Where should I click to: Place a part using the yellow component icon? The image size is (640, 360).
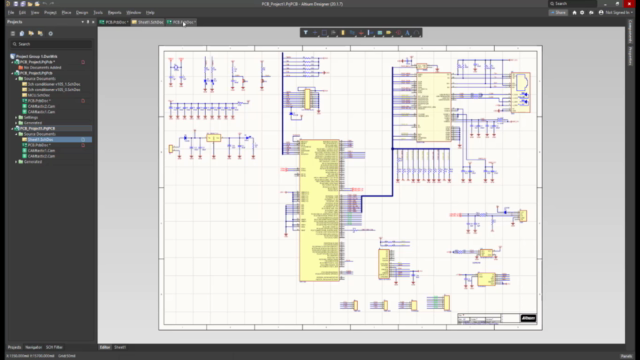pos(343,33)
